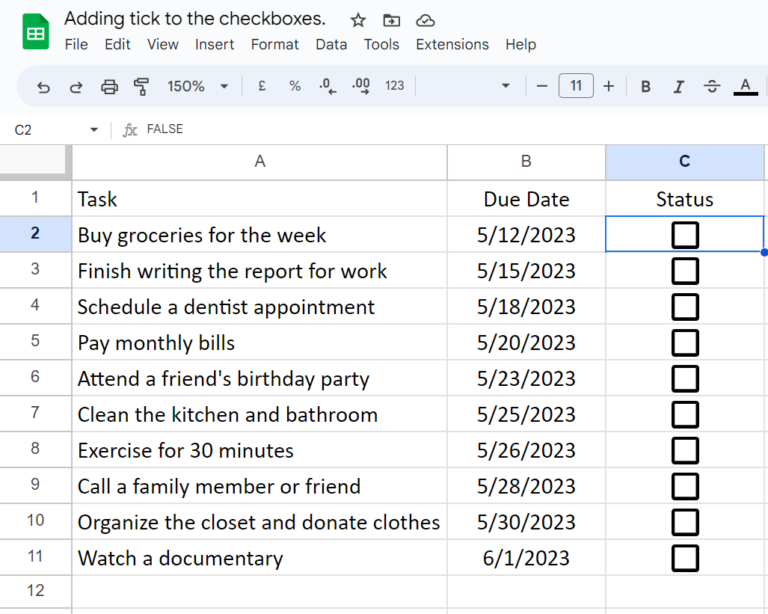Click the move to folder icon
768x614 pixels.
click(391, 20)
